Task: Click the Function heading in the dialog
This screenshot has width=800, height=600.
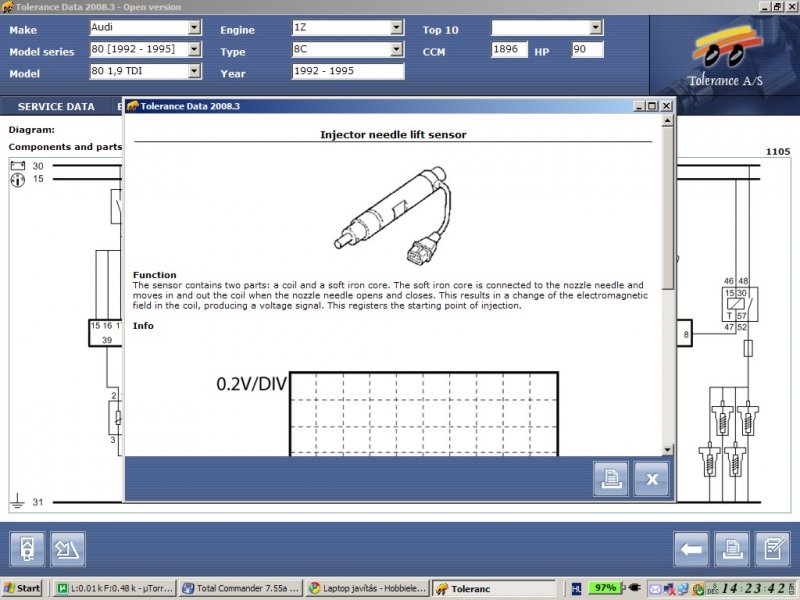Action: (155, 274)
